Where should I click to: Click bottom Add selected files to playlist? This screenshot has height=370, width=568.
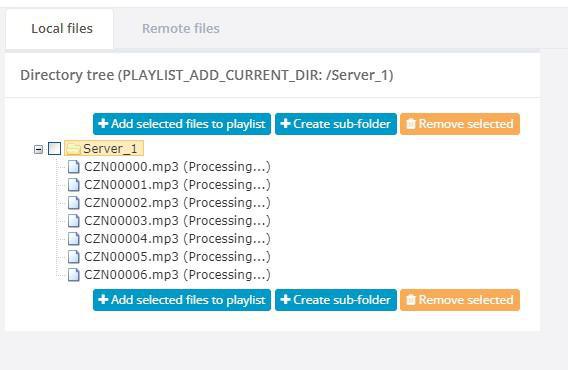point(182,300)
